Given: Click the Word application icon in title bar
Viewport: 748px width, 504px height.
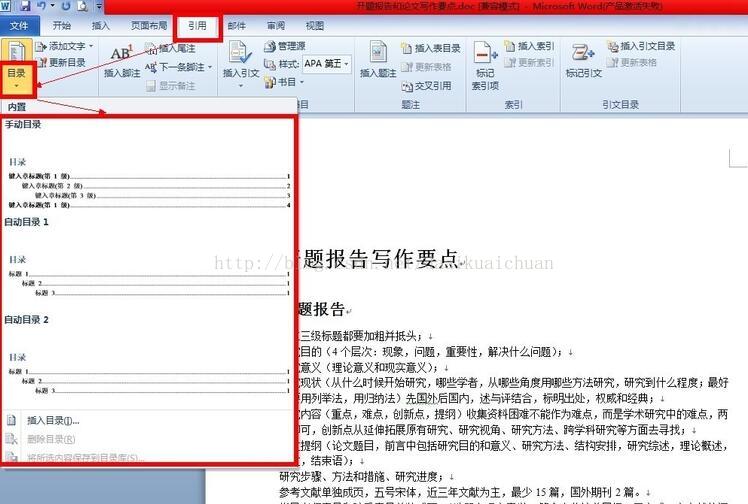Looking at the screenshot, I should 5,6.
